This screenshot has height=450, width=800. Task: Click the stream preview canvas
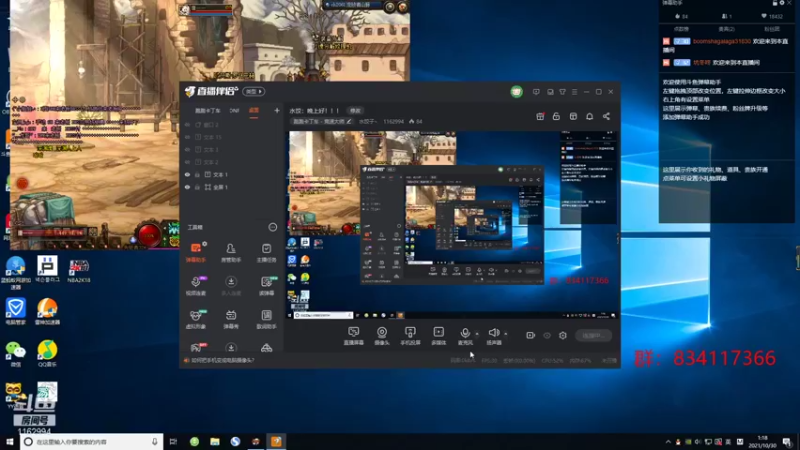click(453, 225)
